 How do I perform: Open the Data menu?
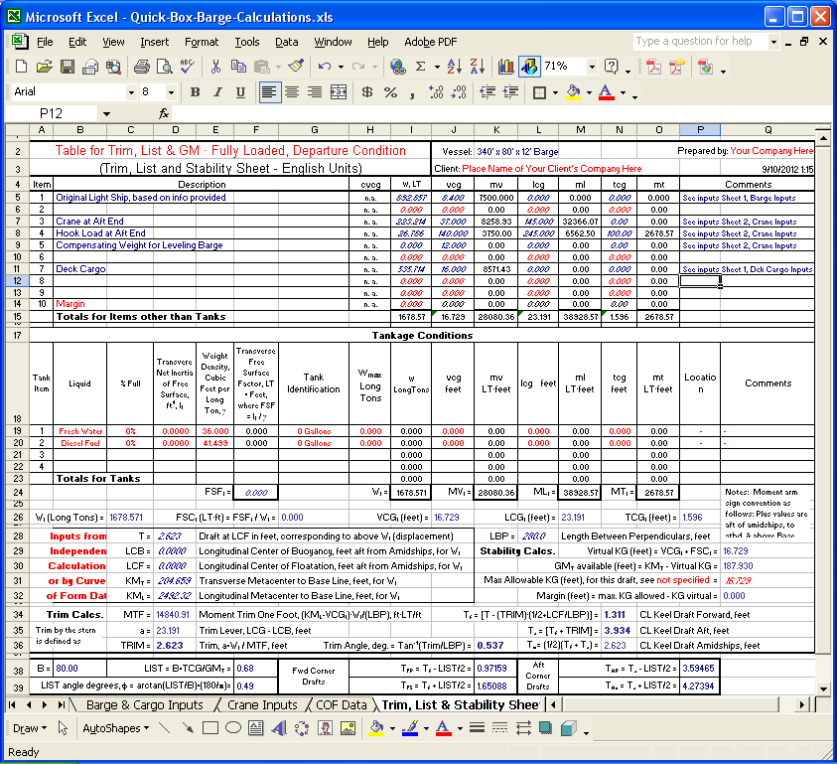tap(287, 42)
